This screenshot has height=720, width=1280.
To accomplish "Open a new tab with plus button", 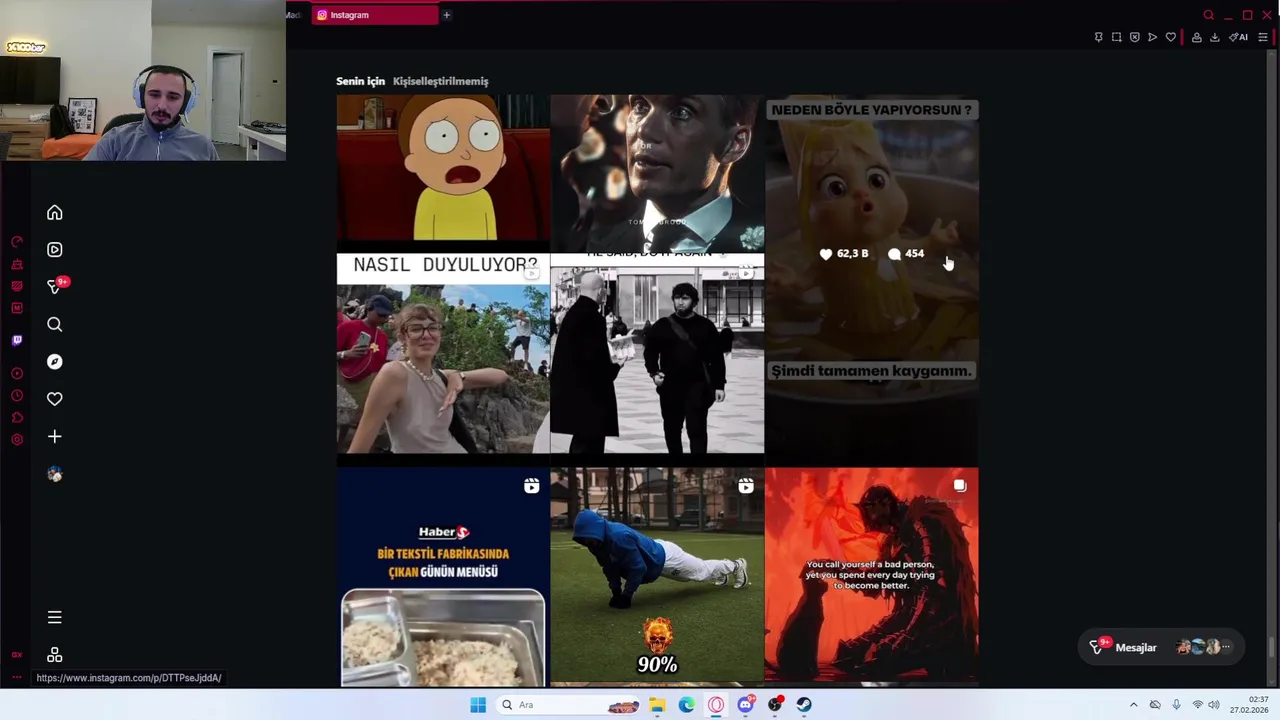I will tap(447, 15).
